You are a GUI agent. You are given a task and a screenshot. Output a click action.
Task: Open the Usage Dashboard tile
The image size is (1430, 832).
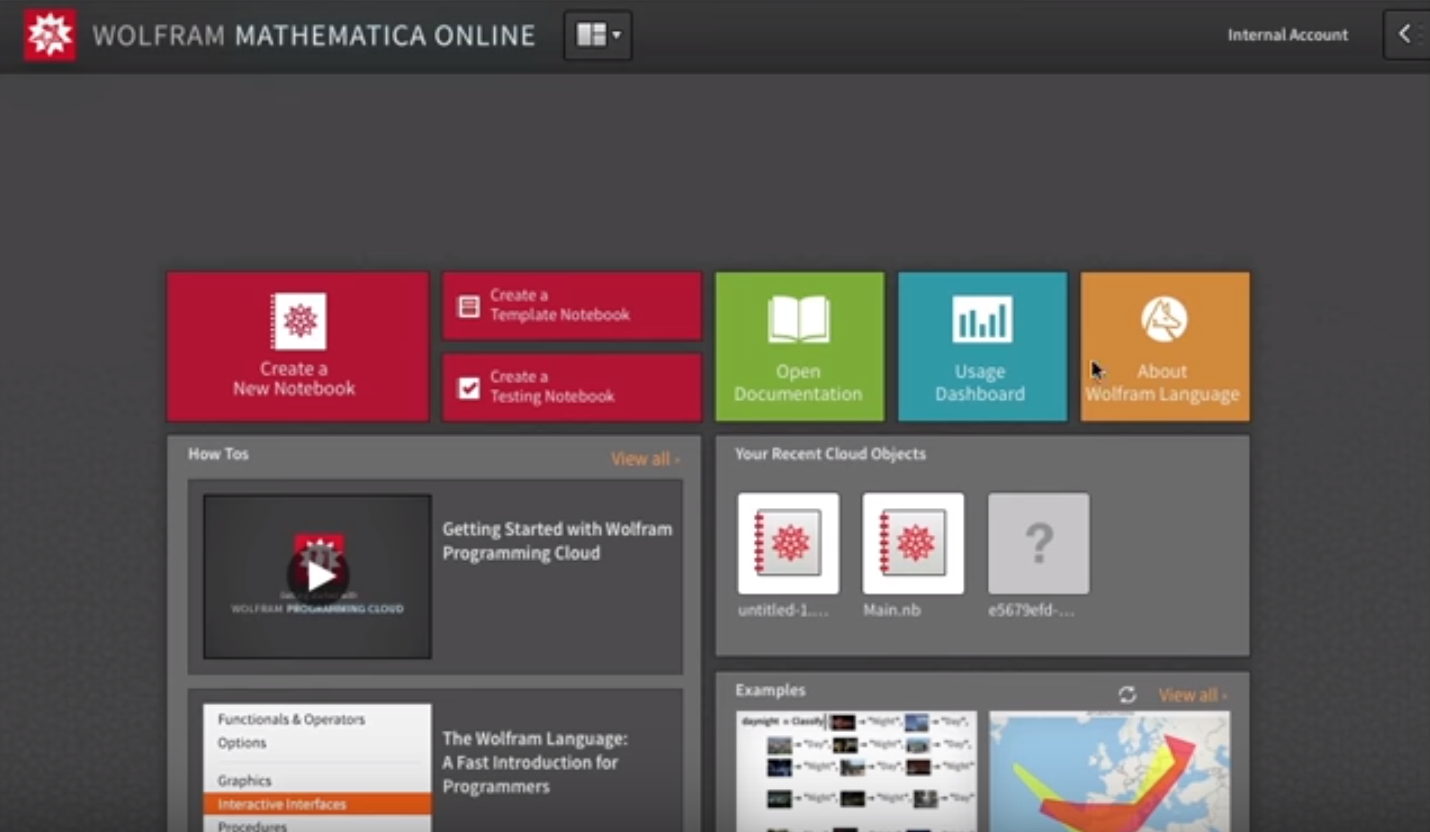tap(982, 346)
